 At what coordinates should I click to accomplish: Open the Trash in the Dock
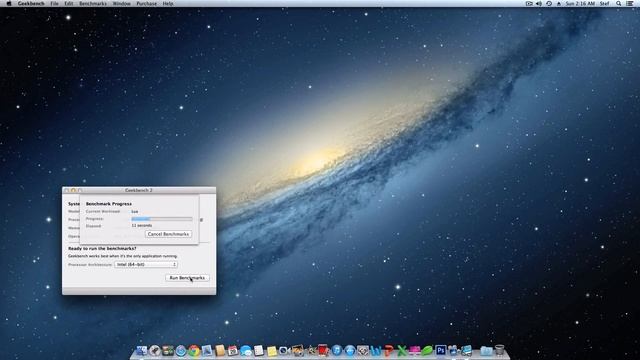coord(499,350)
